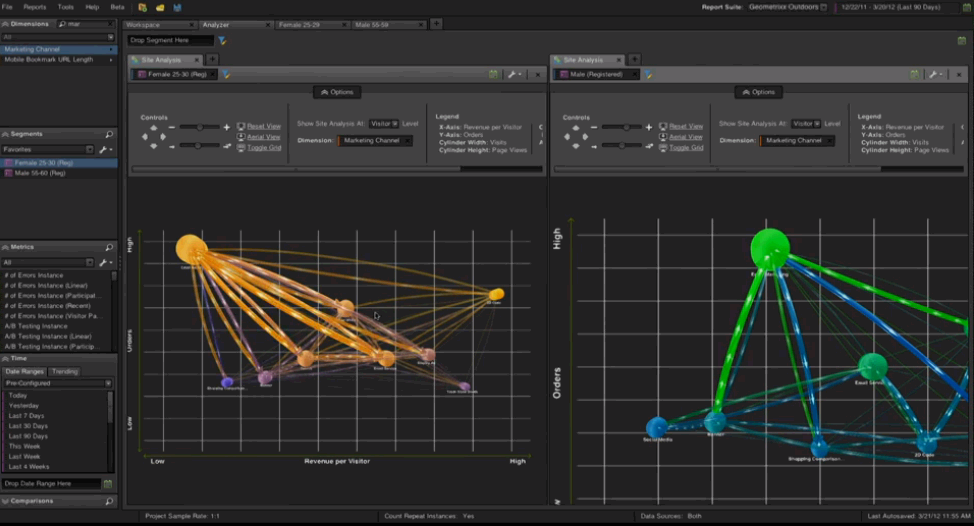Select Last 30 Days in the date range list
Image resolution: width=974 pixels, height=526 pixels.
click(27, 426)
